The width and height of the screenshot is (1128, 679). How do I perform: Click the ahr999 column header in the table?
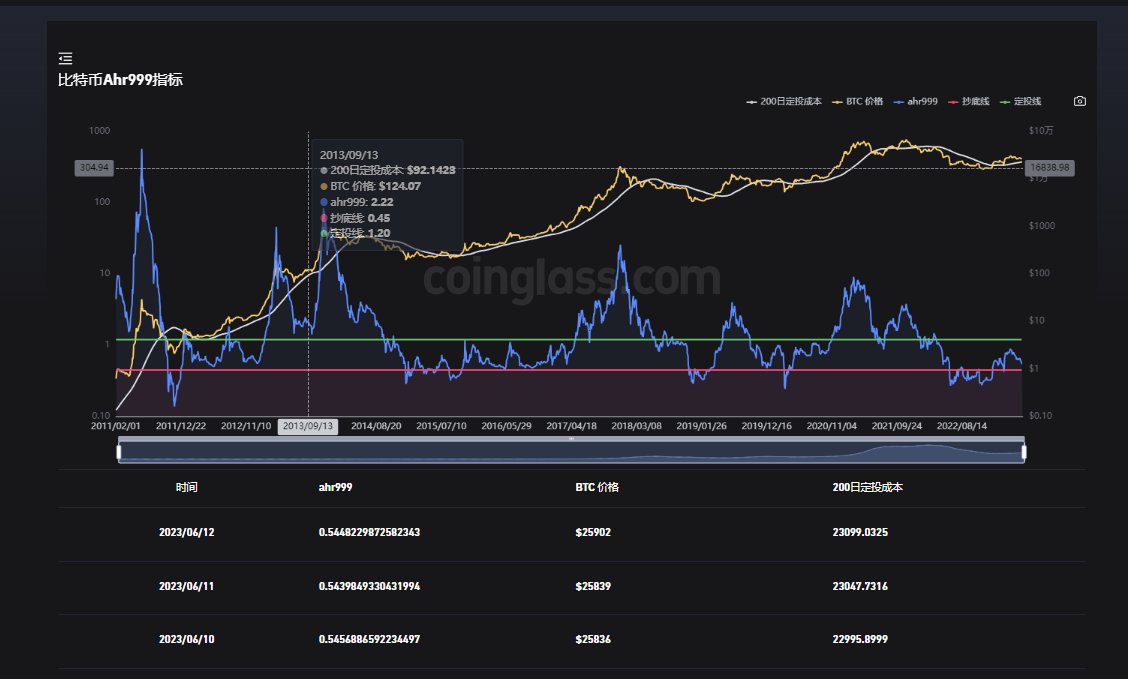335,488
